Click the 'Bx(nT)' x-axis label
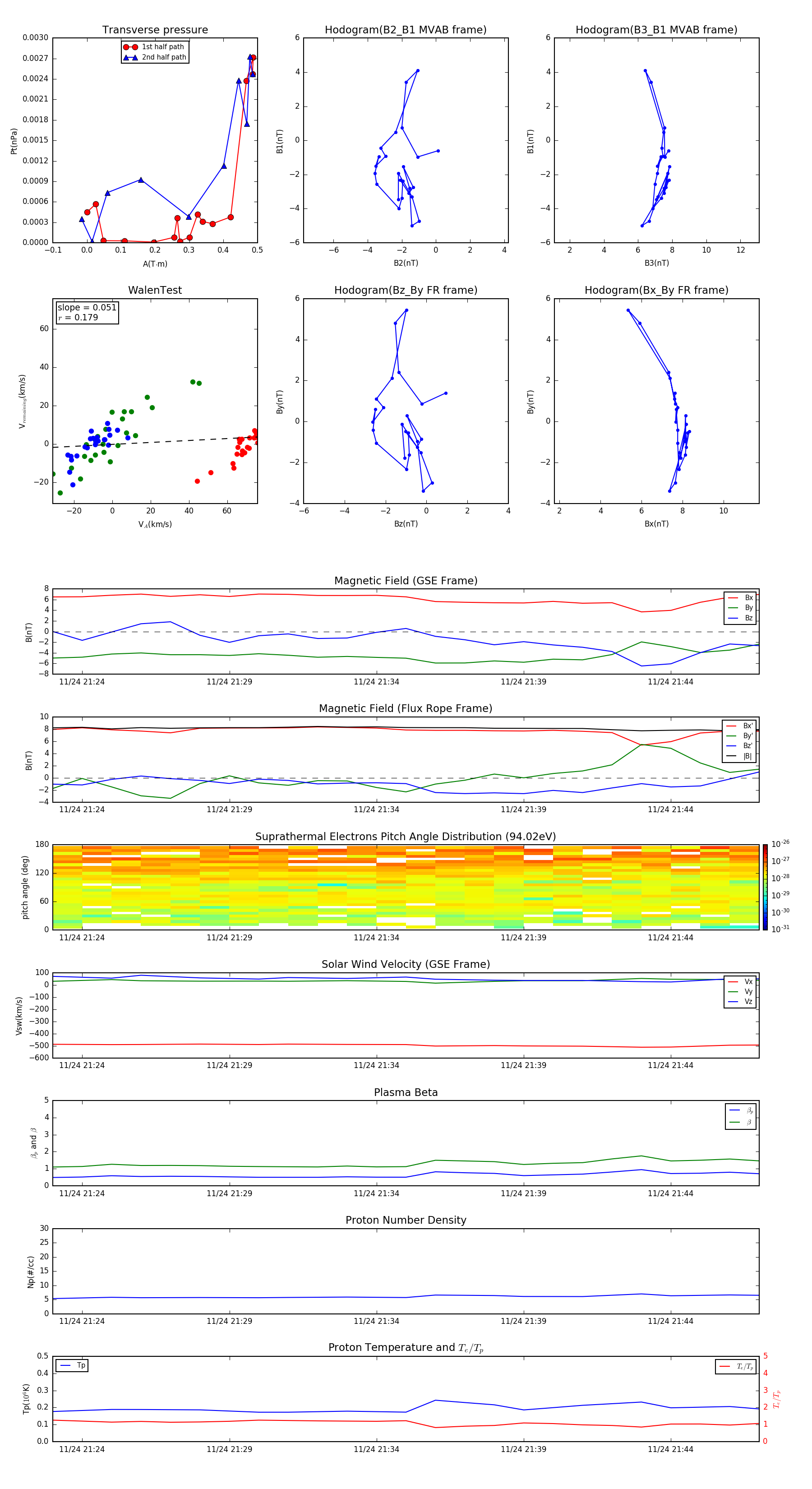 656,524
